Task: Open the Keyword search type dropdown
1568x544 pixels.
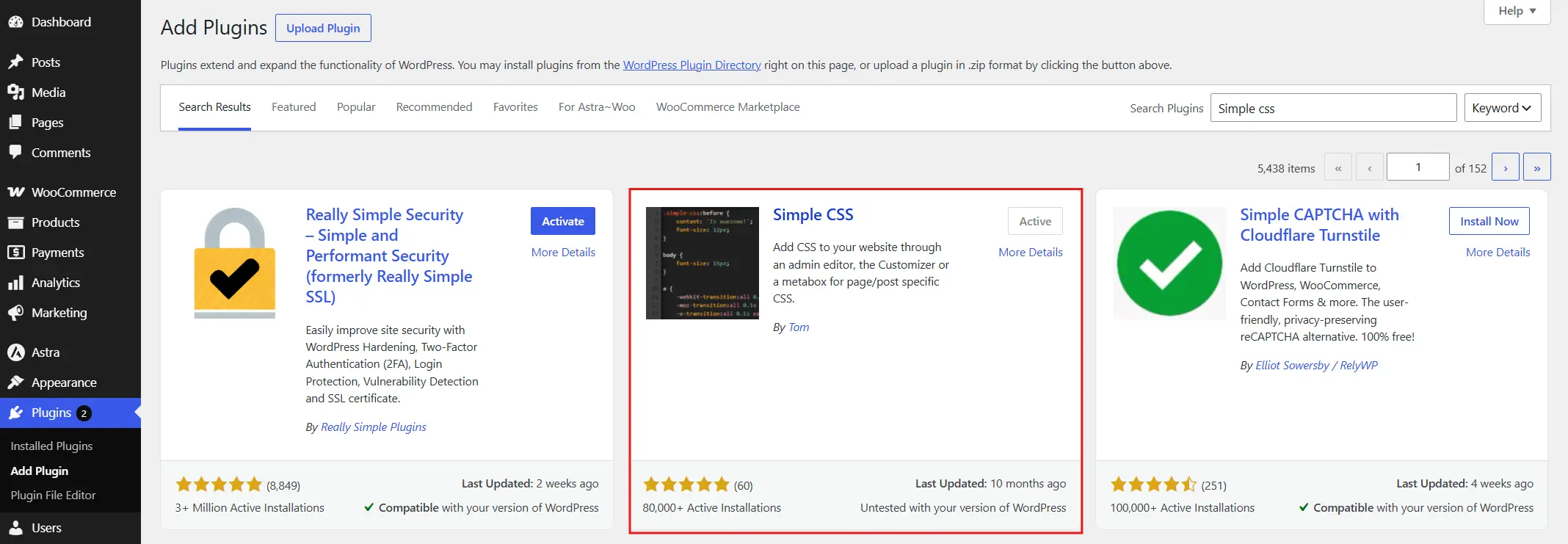Action: click(1503, 108)
